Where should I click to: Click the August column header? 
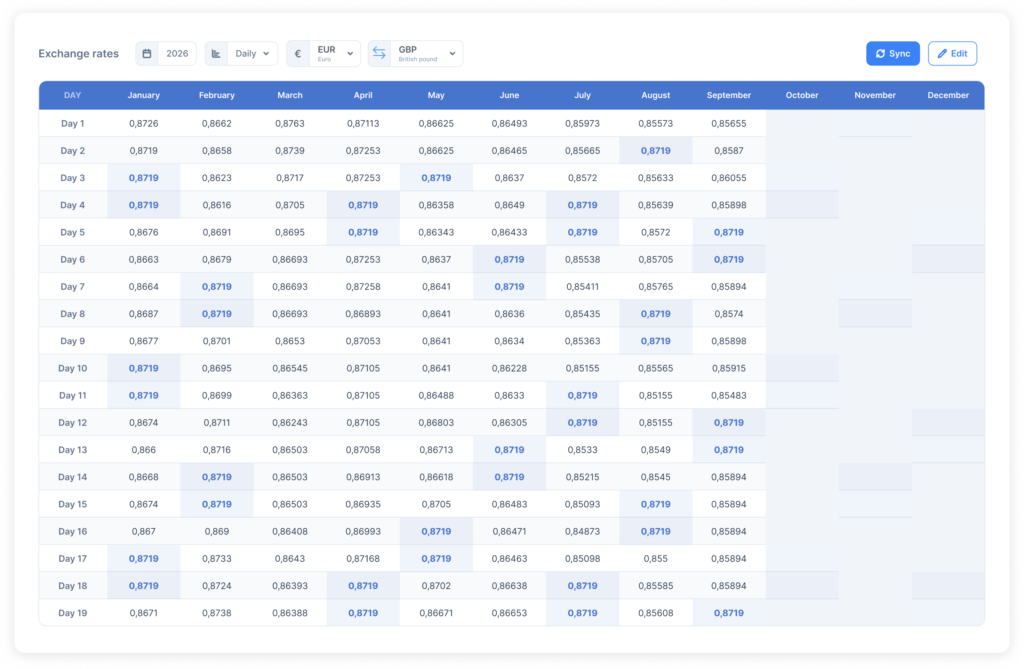(656, 95)
